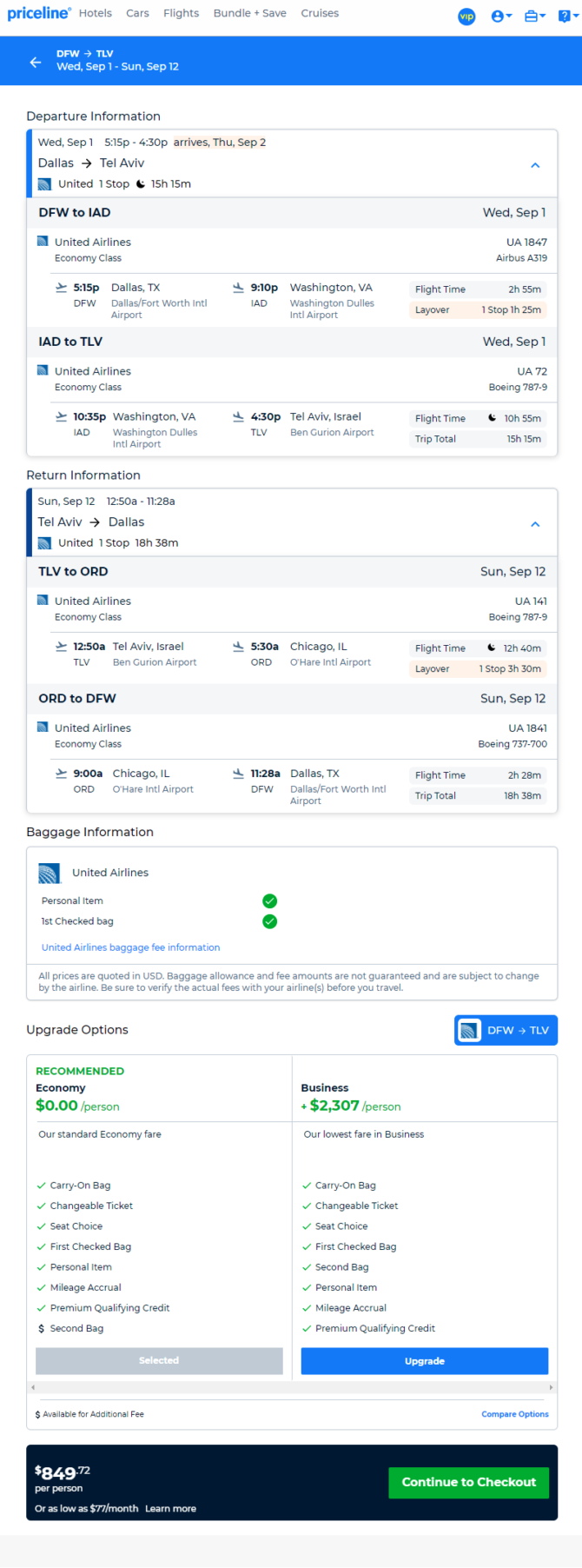Click United logo in departure summary

[44, 184]
